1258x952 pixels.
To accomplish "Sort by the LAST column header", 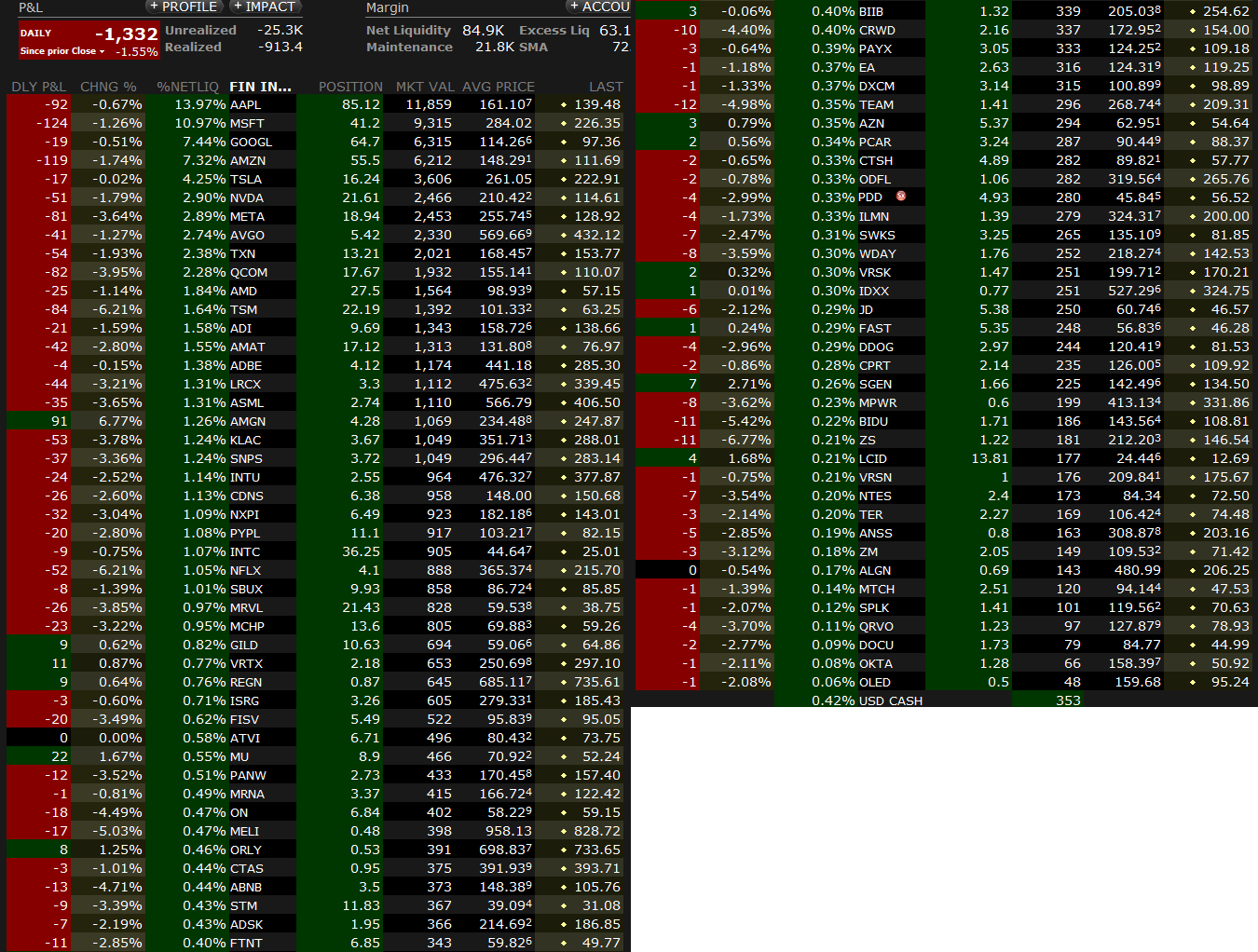I will pyautogui.click(x=606, y=87).
